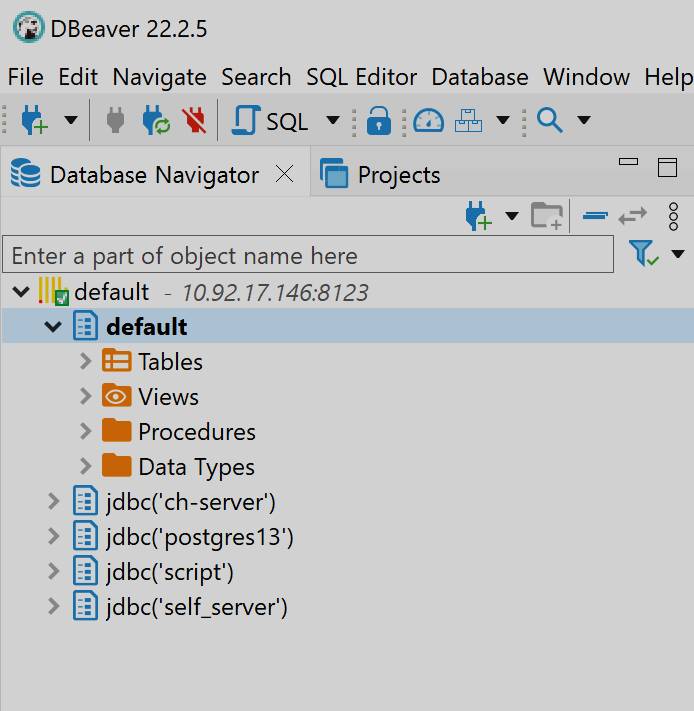Expand the jdbc('ch-server') node

pos(54,502)
